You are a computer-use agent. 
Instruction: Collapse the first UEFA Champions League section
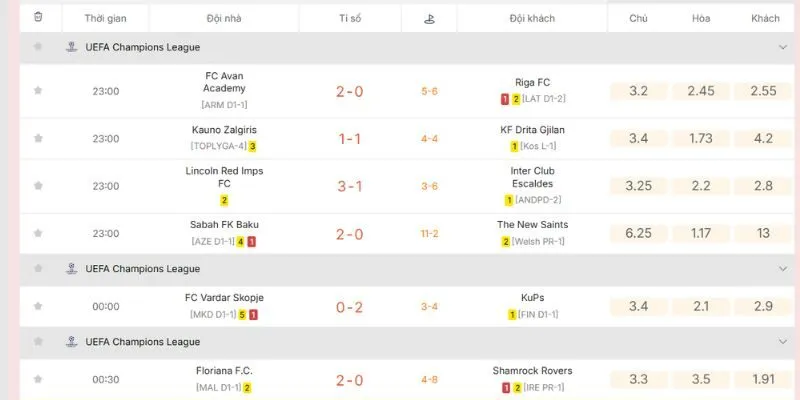(783, 47)
